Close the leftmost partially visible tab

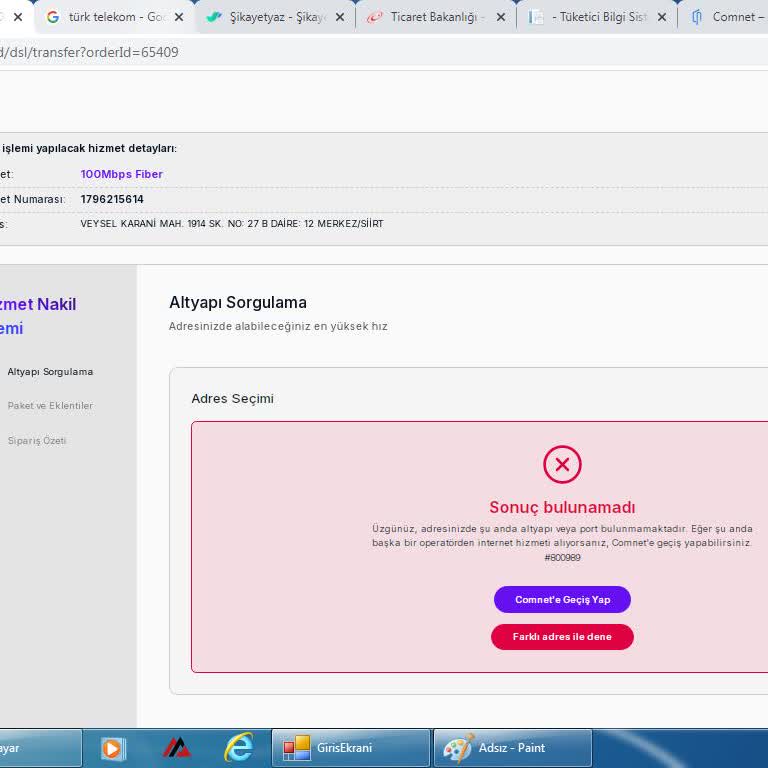pyautogui.click(x=18, y=18)
